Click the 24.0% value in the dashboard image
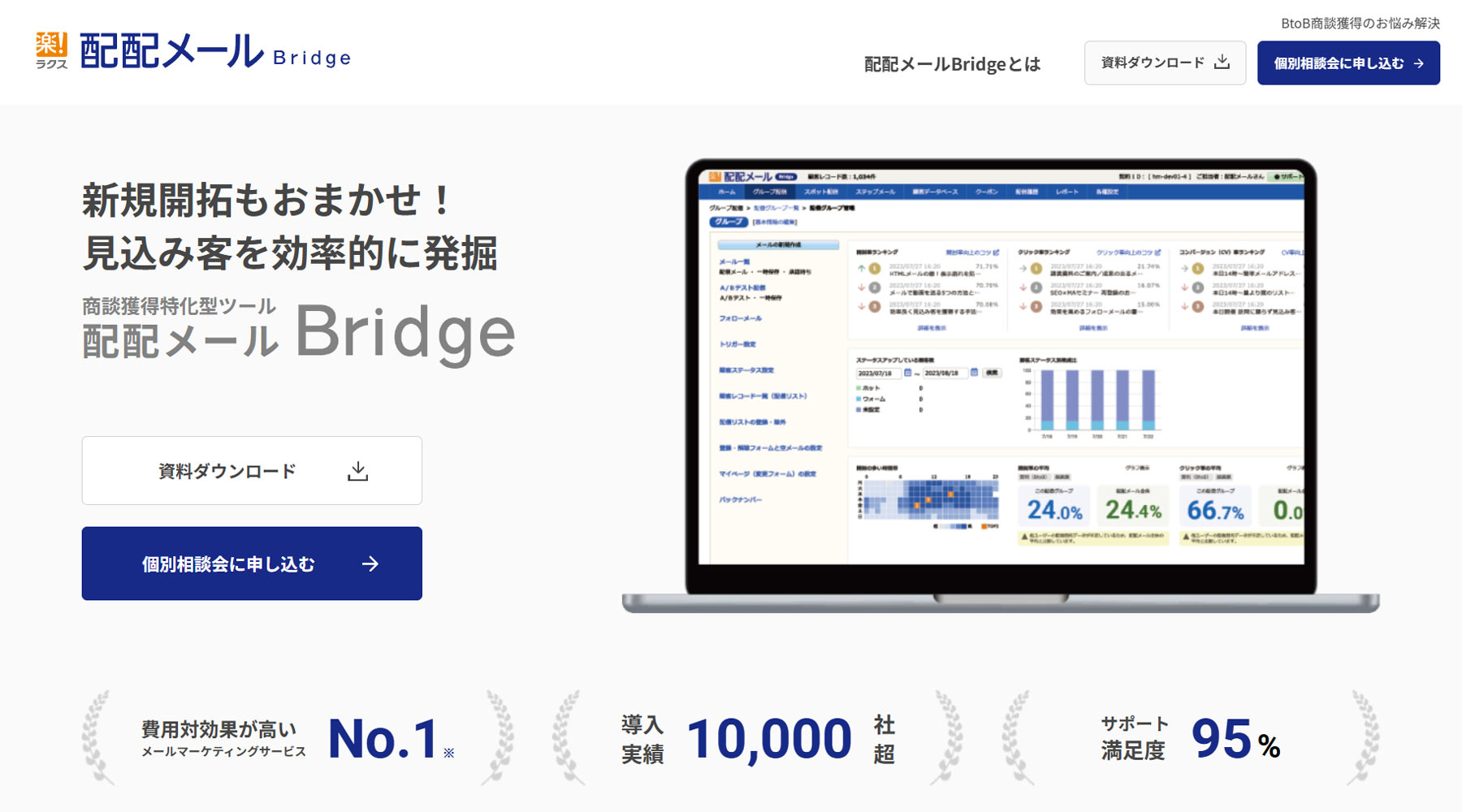Screen dimensions: 1462x812 click(x=1054, y=510)
